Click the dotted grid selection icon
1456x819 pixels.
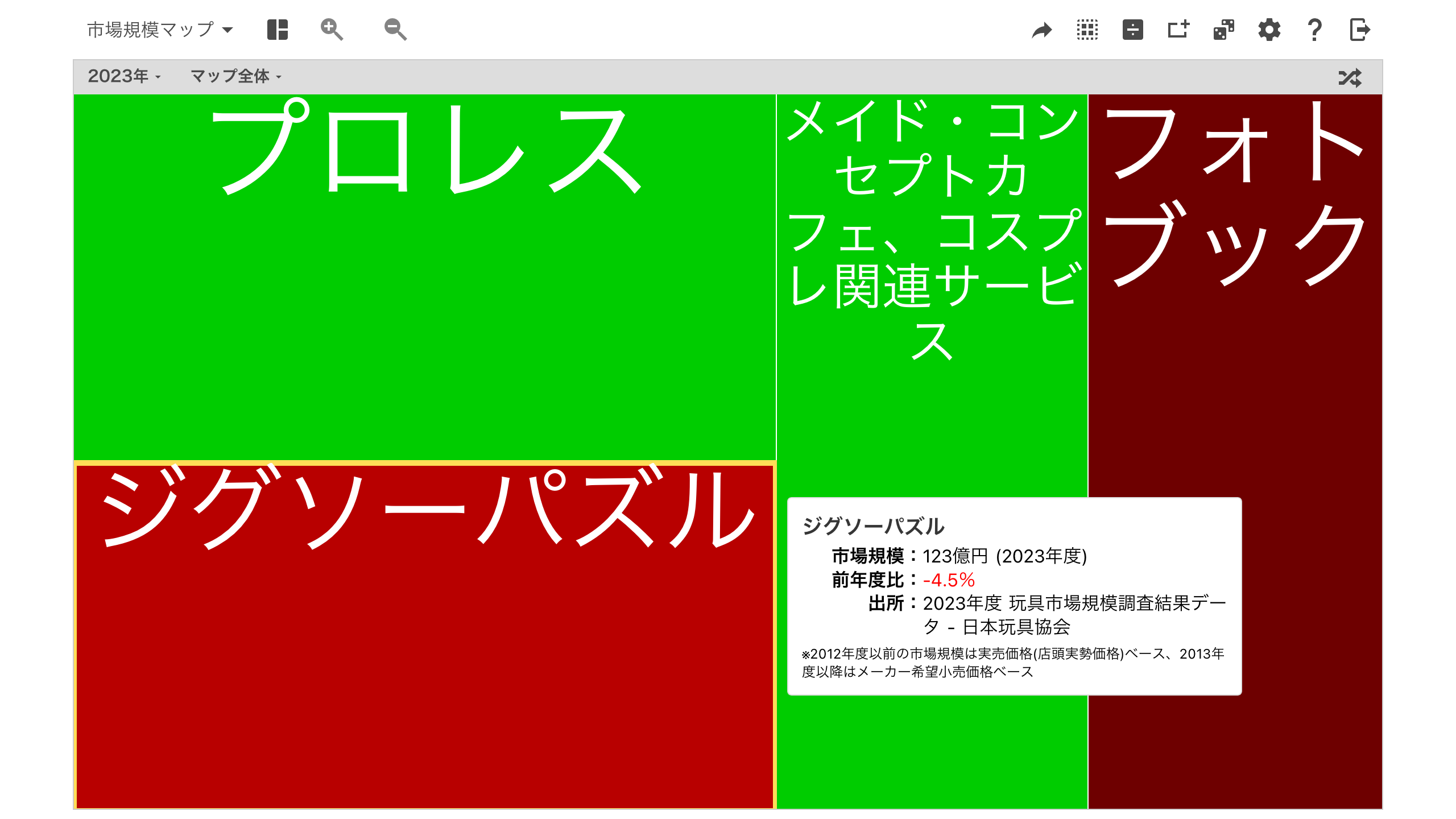(1087, 30)
